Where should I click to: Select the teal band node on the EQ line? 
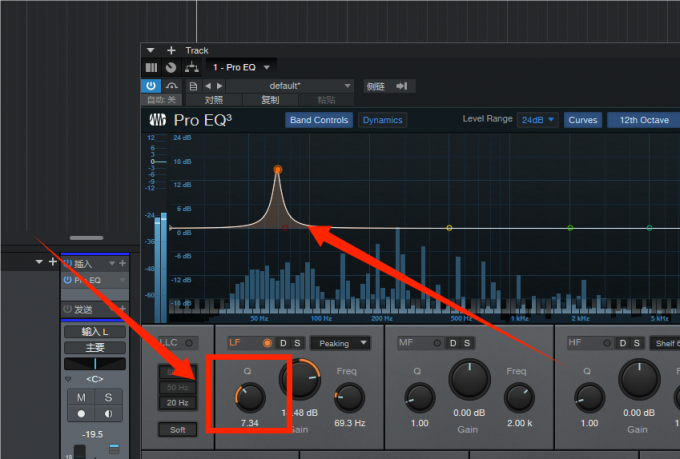pos(649,228)
